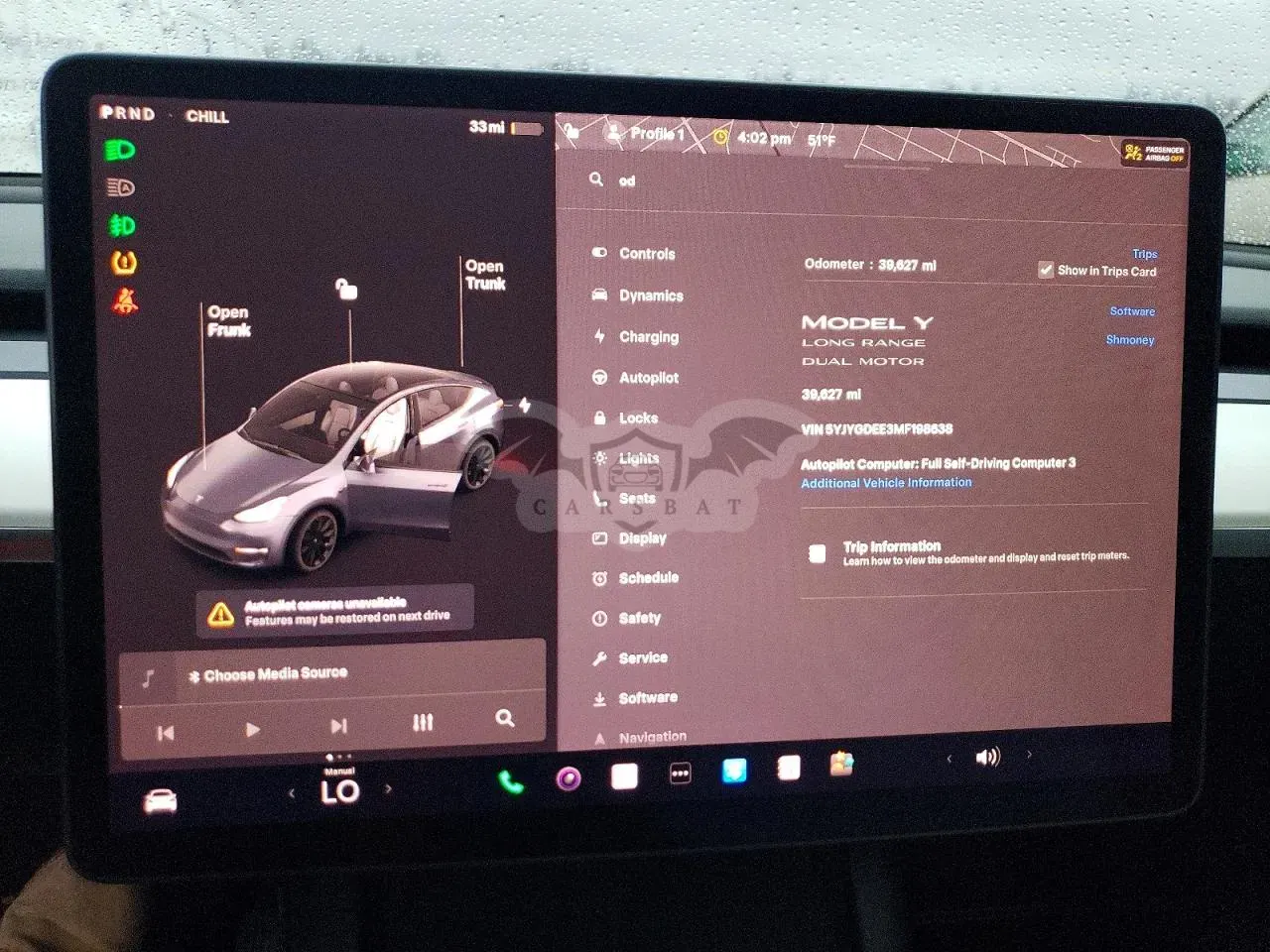Choose a media source
This screenshot has width=1270, height=952.
(x=268, y=674)
